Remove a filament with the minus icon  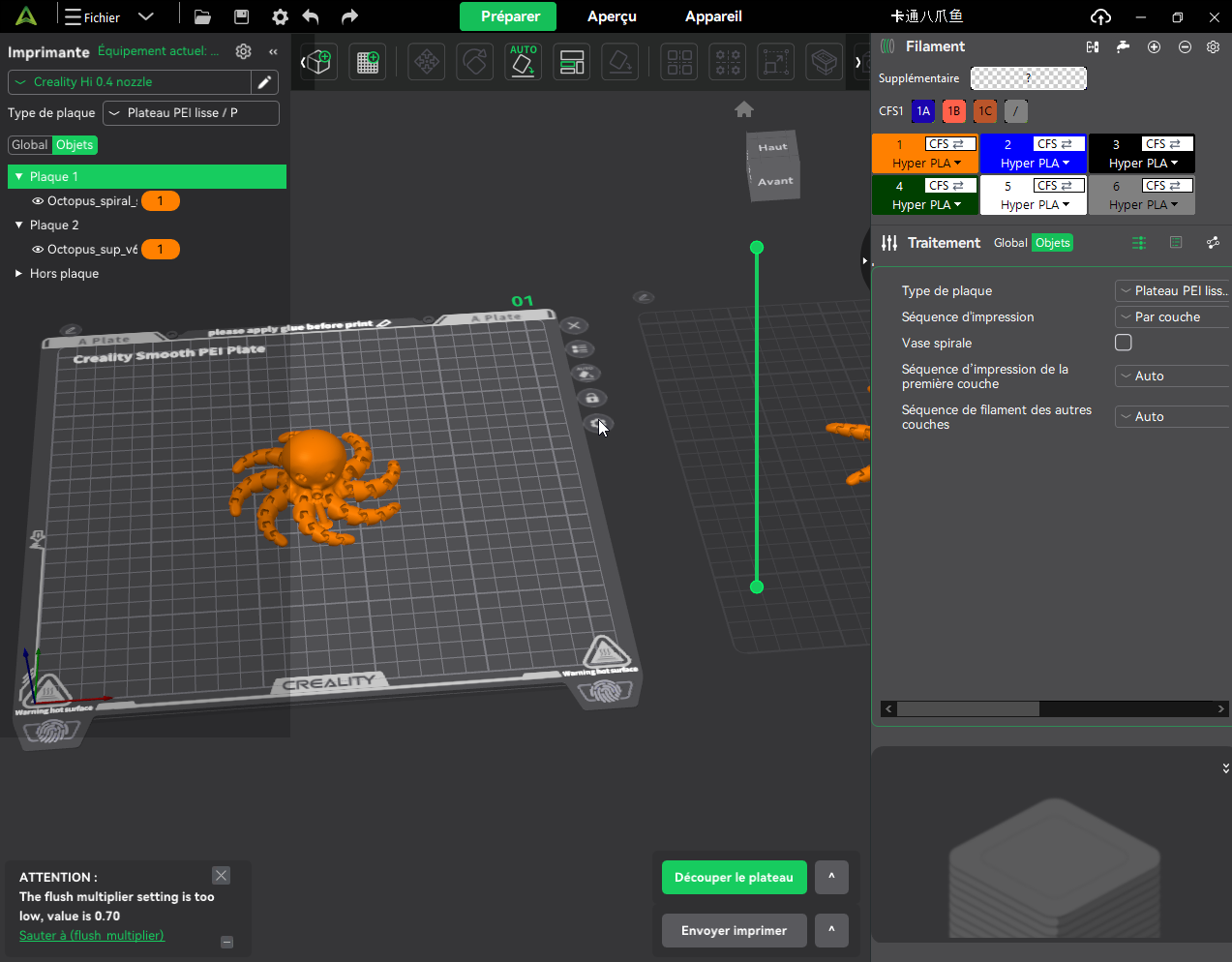click(x=1185, y=46)
